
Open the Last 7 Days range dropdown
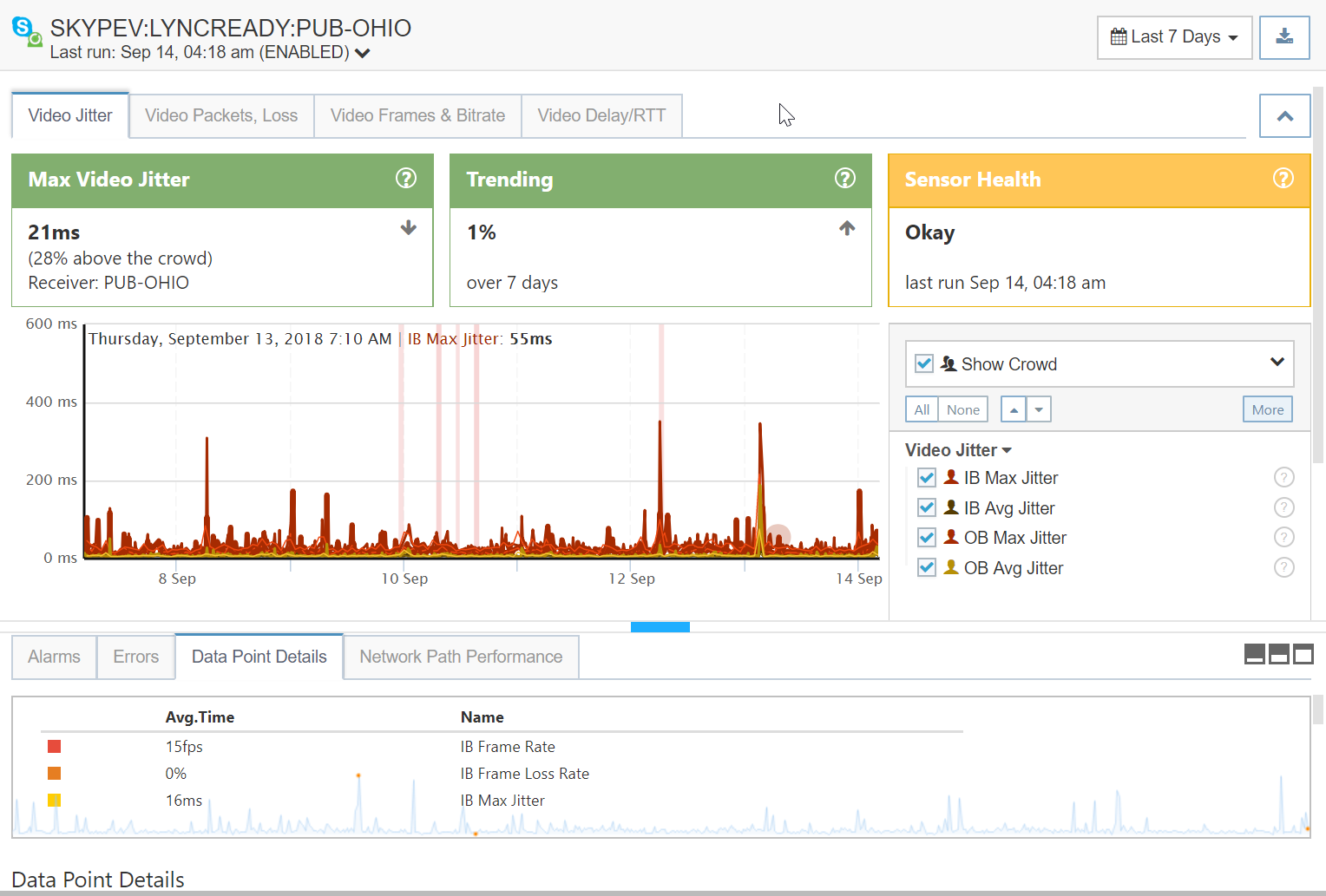click(1175, 37)
